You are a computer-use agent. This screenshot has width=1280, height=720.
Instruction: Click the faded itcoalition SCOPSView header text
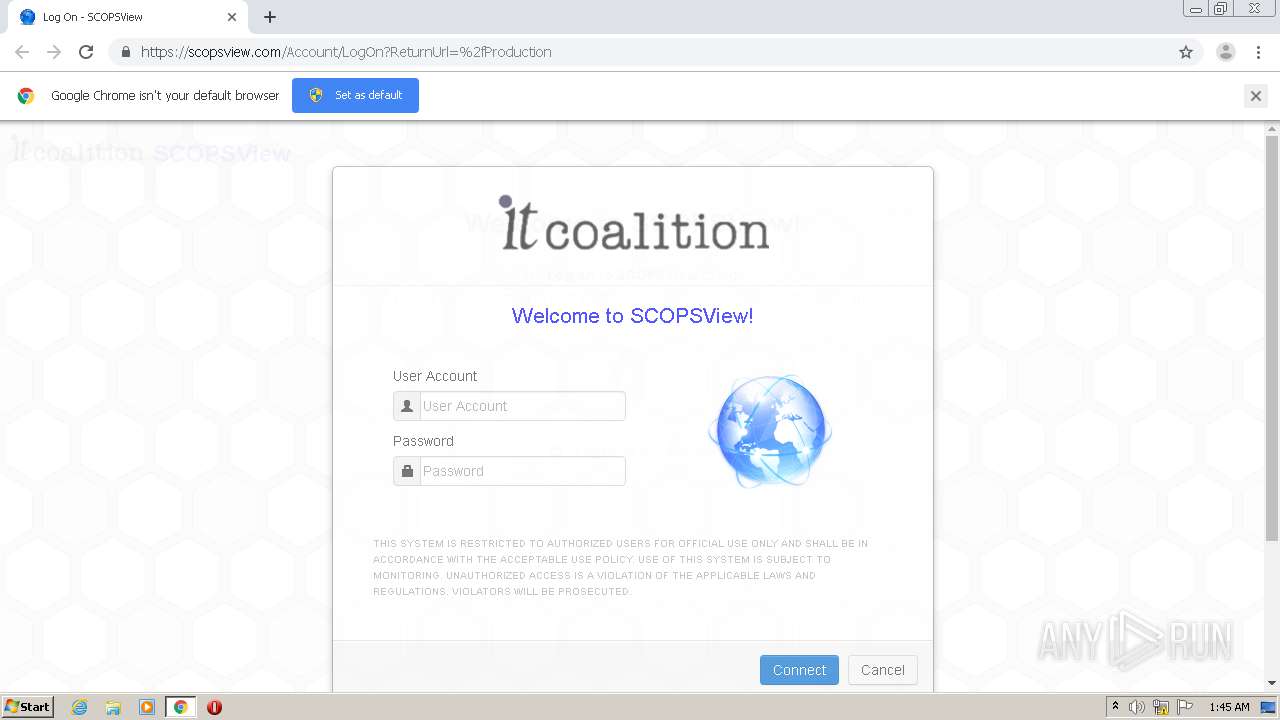click(150, 151)
